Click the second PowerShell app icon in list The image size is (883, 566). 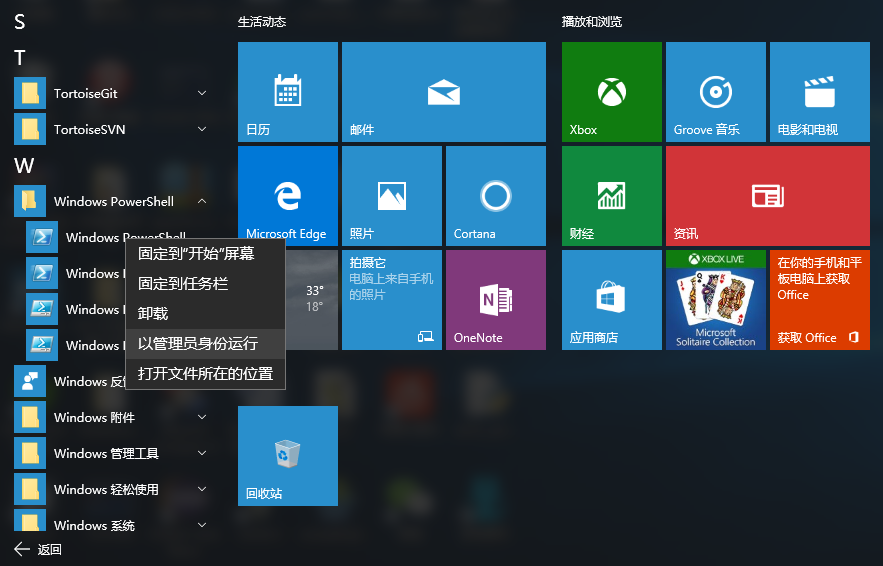pos(42,273)
